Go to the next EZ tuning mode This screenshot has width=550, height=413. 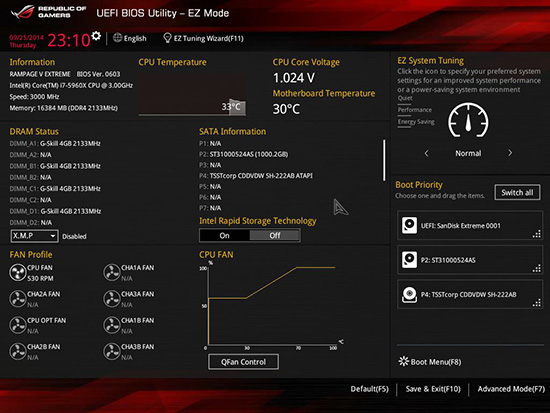coord(510,153)
